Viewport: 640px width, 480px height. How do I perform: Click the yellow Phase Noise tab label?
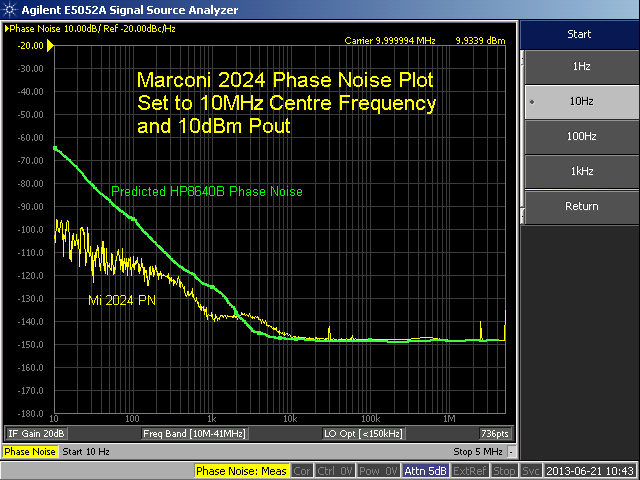point(30,452)
